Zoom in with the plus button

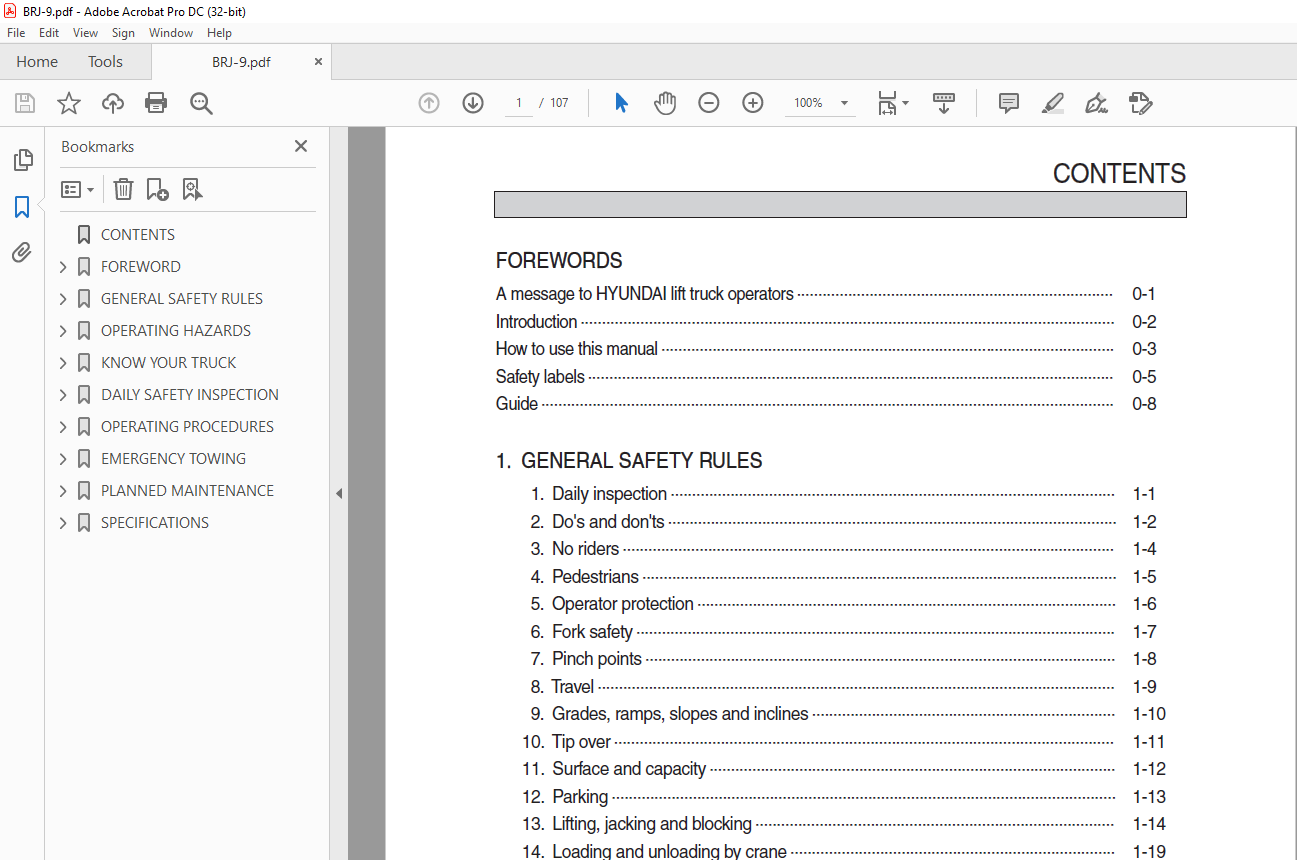click(753, 103)
